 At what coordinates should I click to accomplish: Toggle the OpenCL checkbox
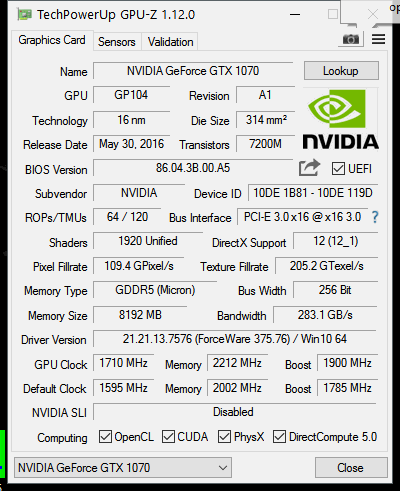click(105, 437)
